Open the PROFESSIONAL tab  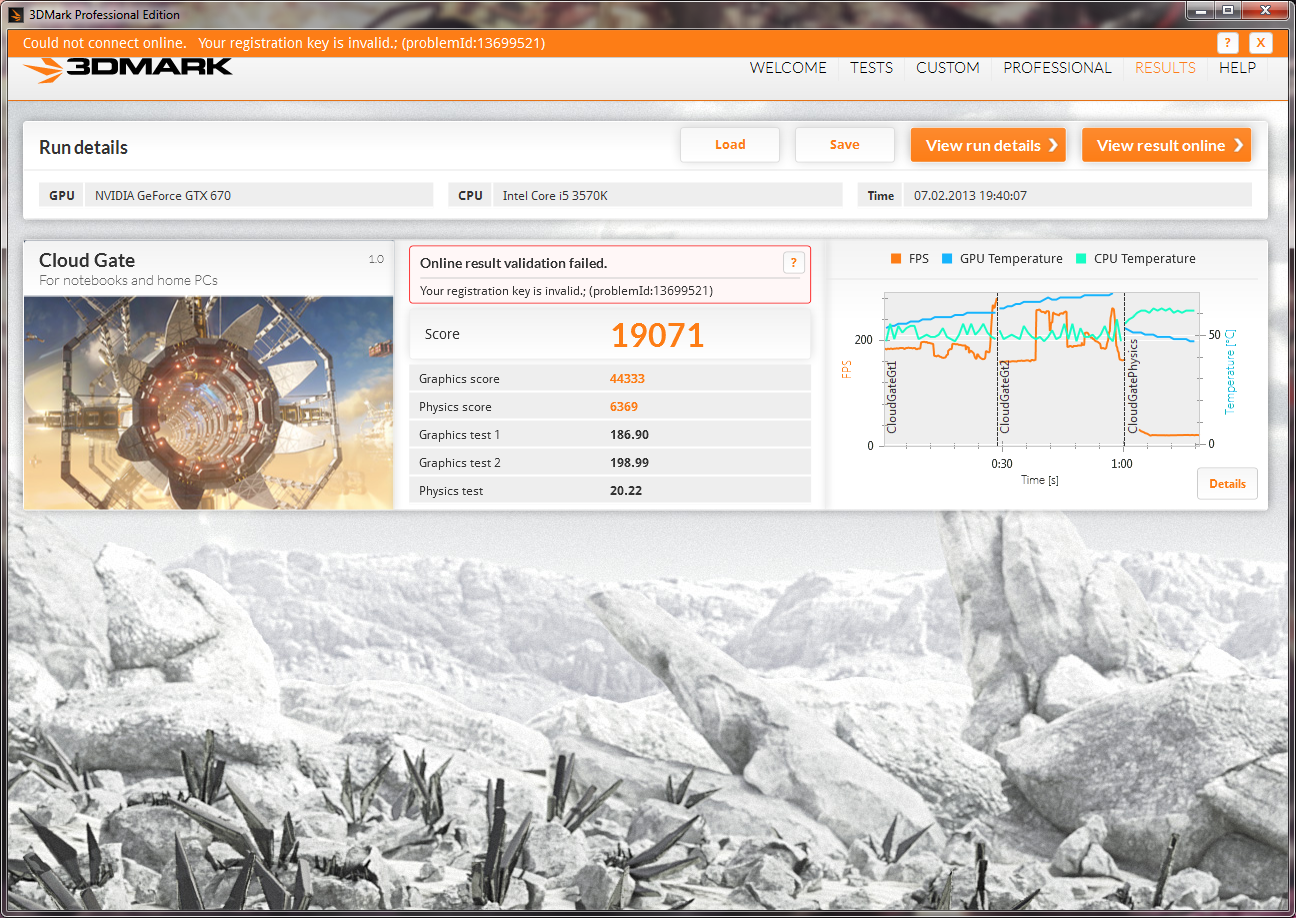pyautogui.click(x=1057, y=68)
